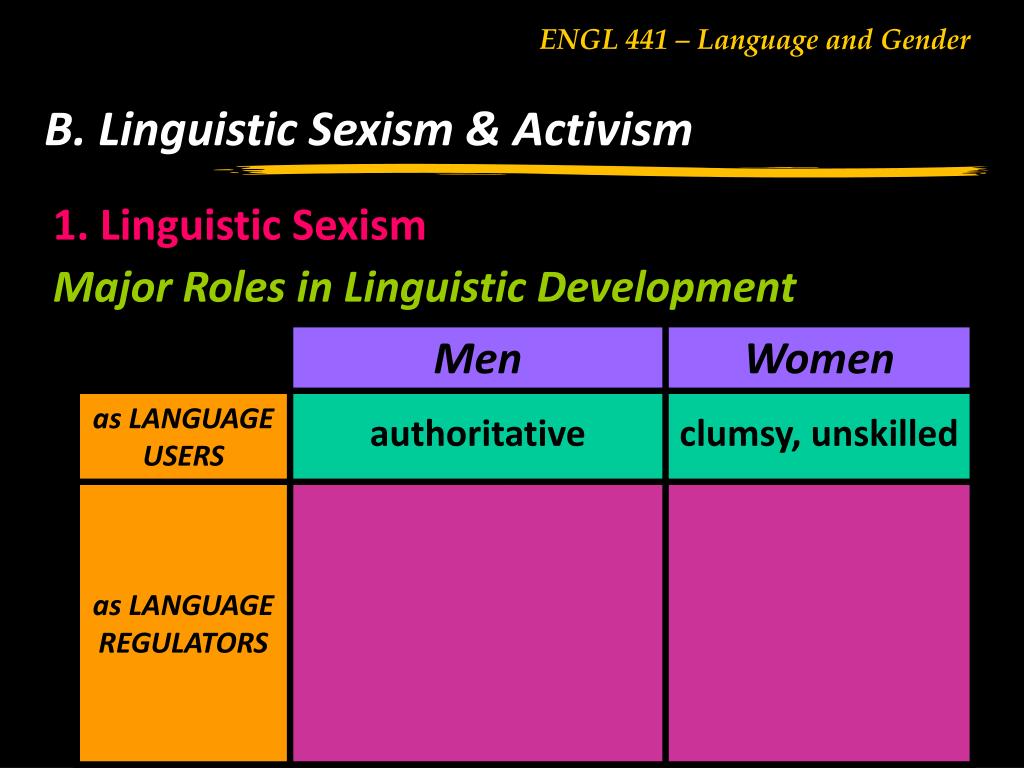The height and width of the screenshot is (768, 1024).
Task: Click the course header 'ENGL 441 – Language and Gender'
Action: point(755,40)
